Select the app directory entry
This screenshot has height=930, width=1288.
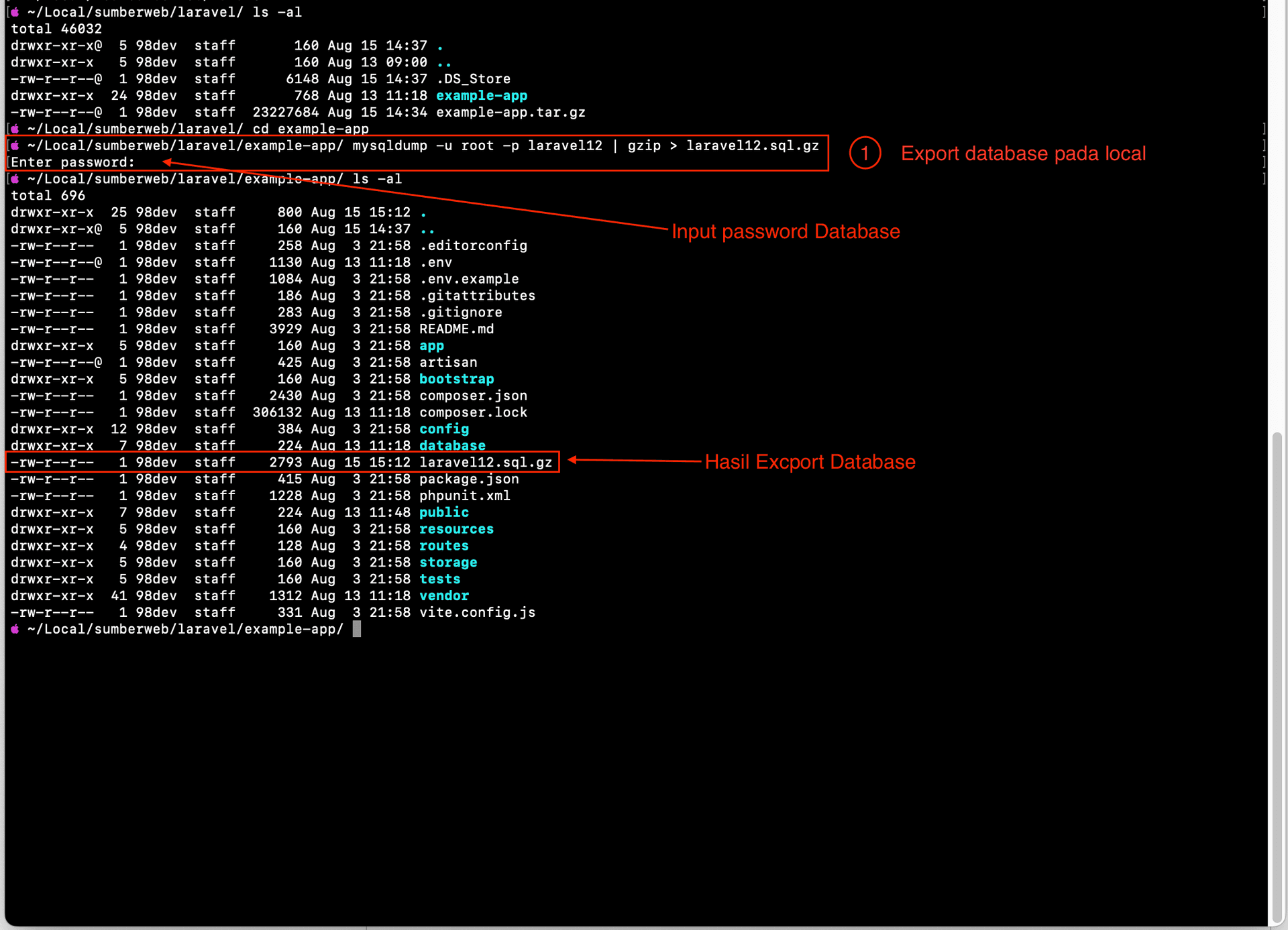(x=431, y=345)
